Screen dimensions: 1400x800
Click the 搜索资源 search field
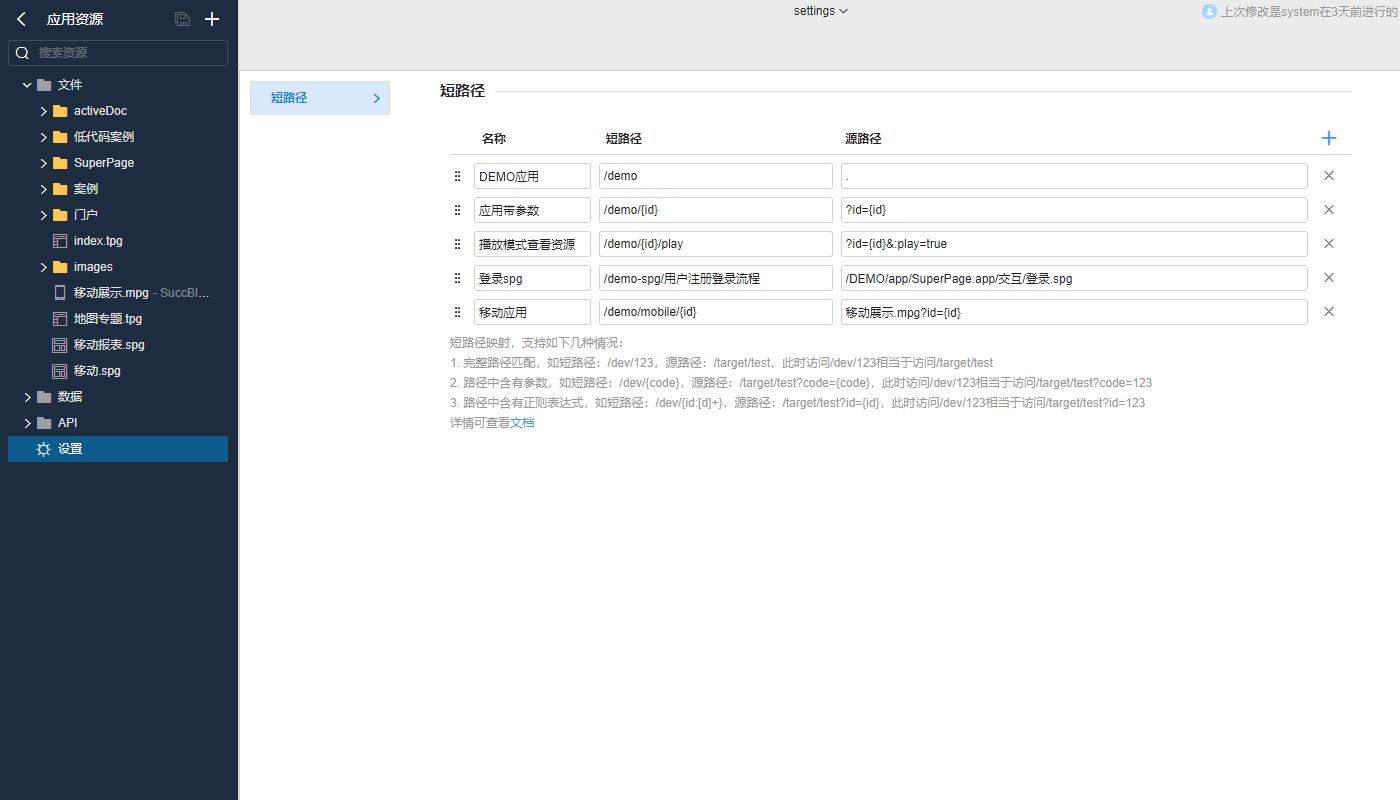128,53
